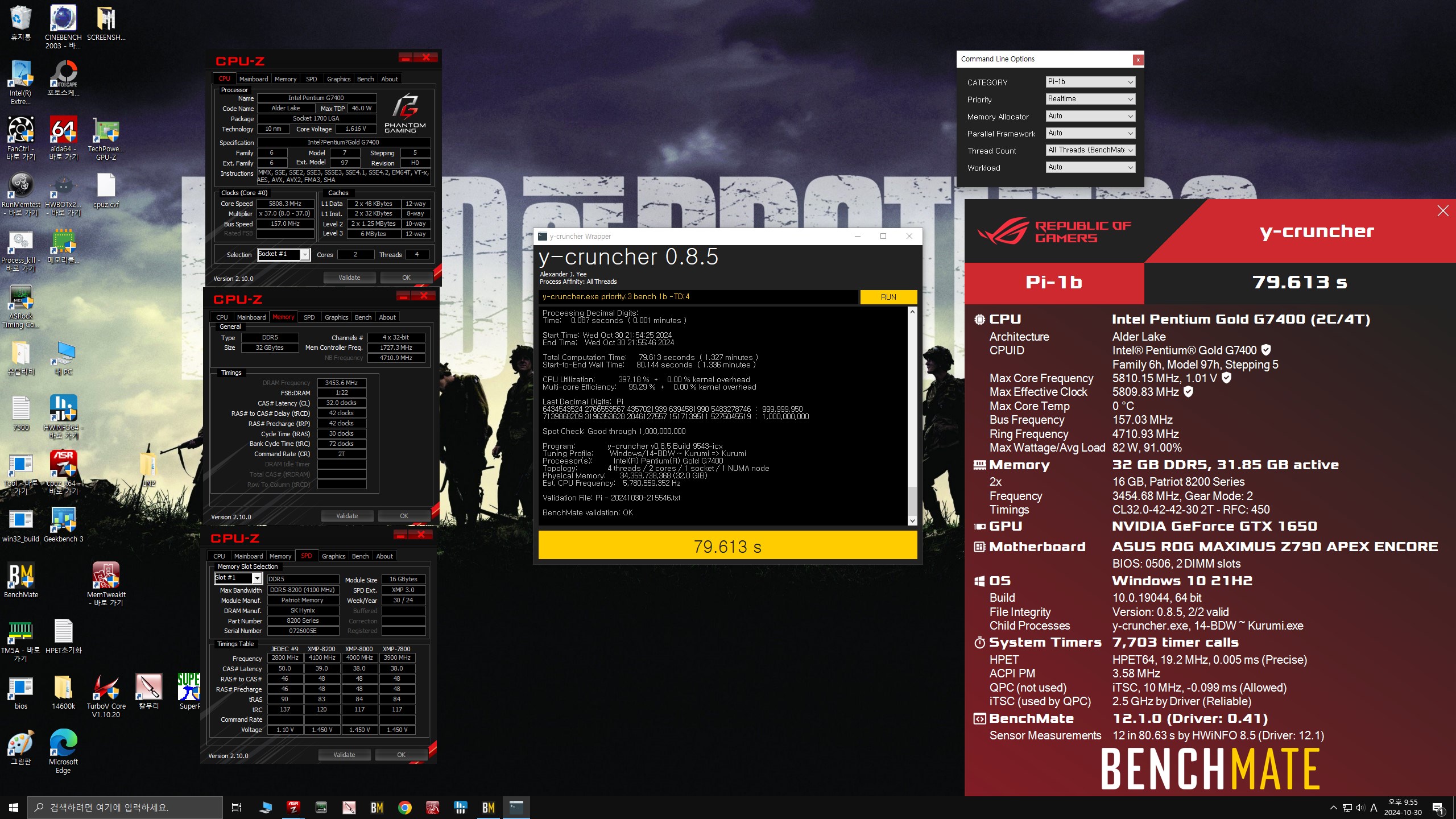Image resolution: width=1456 pixels, height=819 pixels.
Task: Close the BenchMate result panel
Action: click(x=1443, y=211)
